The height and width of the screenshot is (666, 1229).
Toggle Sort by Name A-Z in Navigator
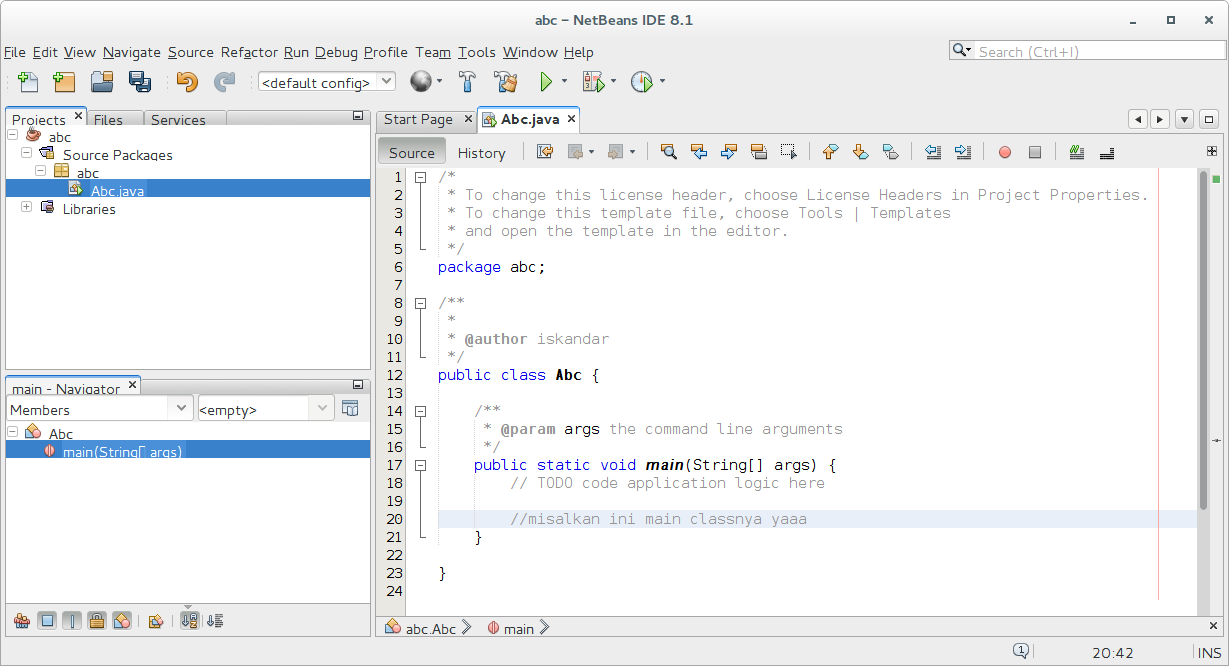pyautogui.click(x=190, y=621)
